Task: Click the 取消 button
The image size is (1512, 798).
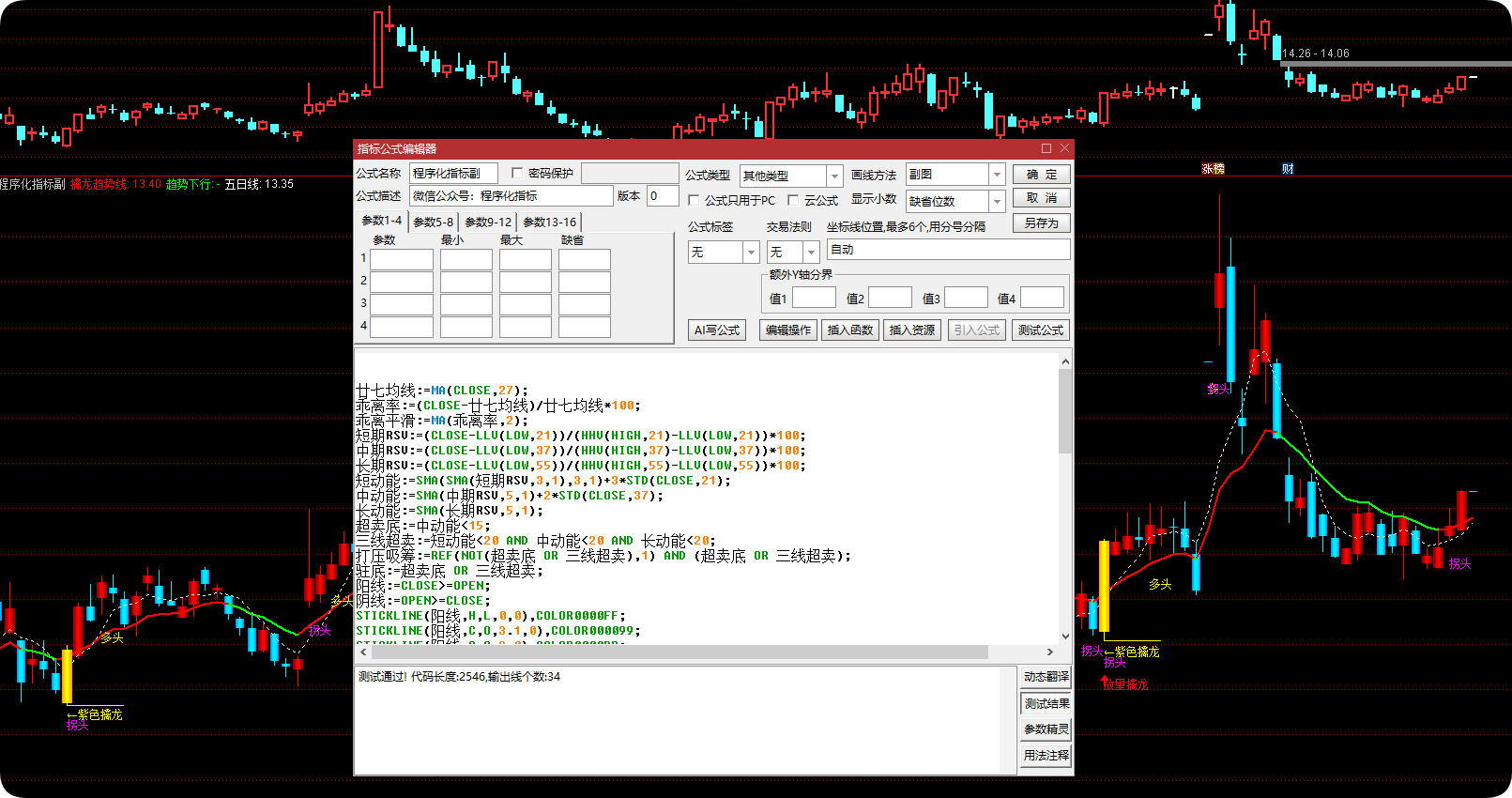Action: (1042, 198)
